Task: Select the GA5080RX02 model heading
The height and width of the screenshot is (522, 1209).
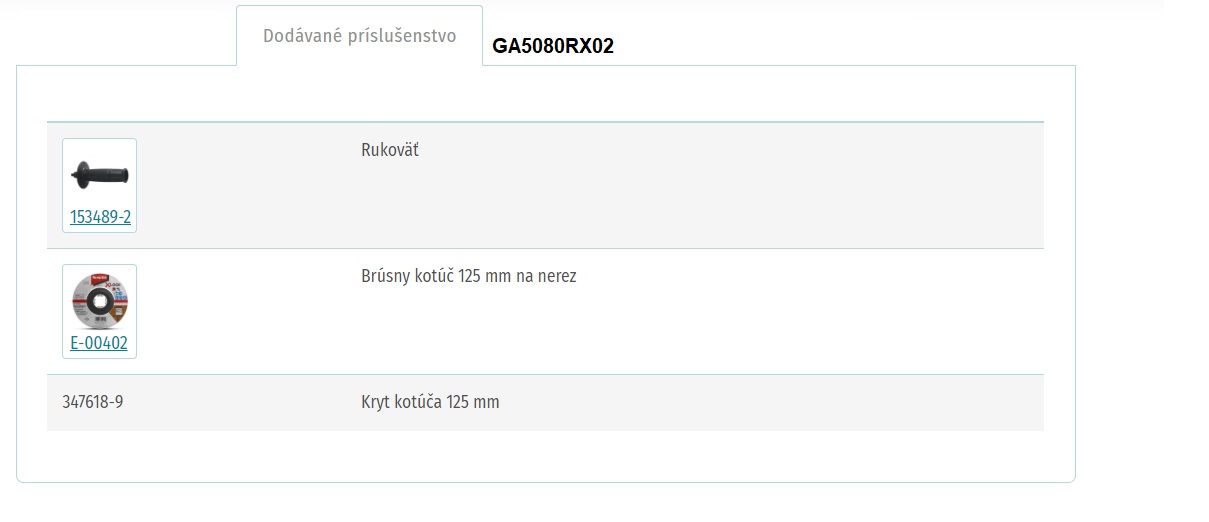Action: click(x=553, y=46)
